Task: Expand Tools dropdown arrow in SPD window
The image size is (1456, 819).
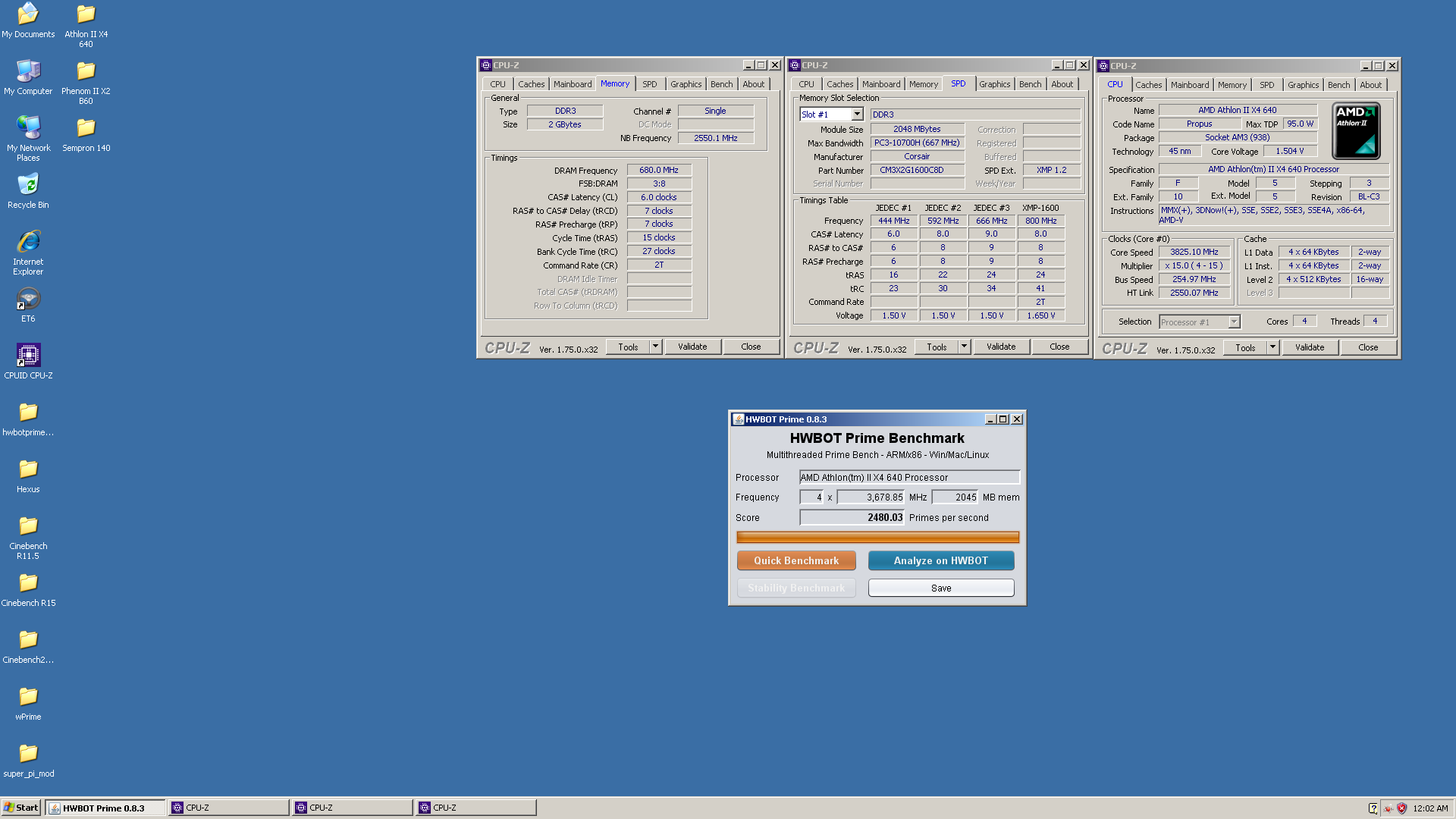Action: click(x=964, y=347)
